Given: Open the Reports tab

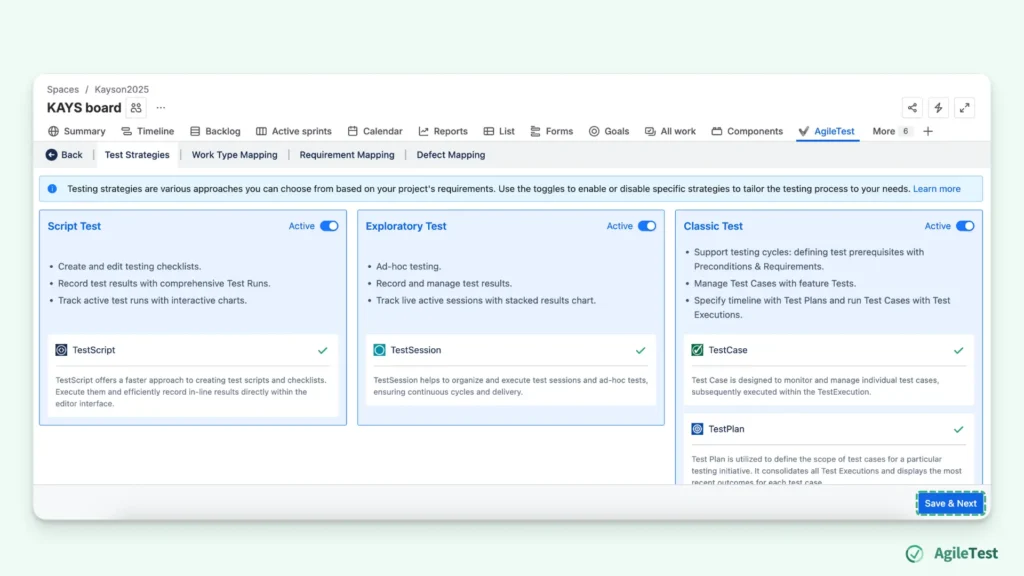Looking at the screenshot, I should pyautogui.click(x=443, y=131).
